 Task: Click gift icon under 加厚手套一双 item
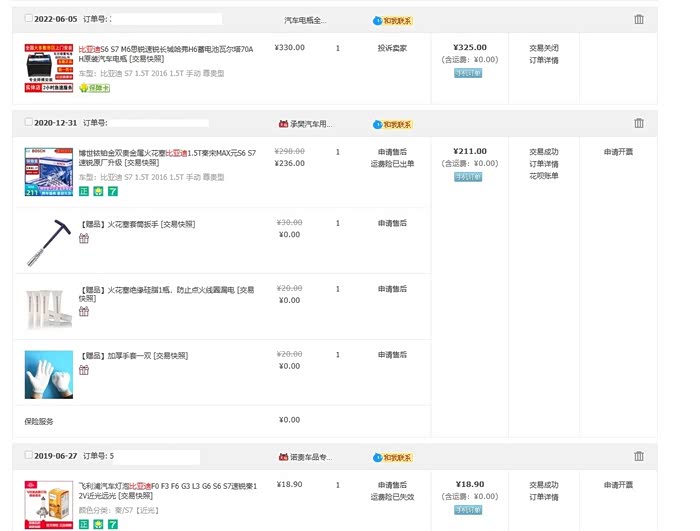point(84,369)
